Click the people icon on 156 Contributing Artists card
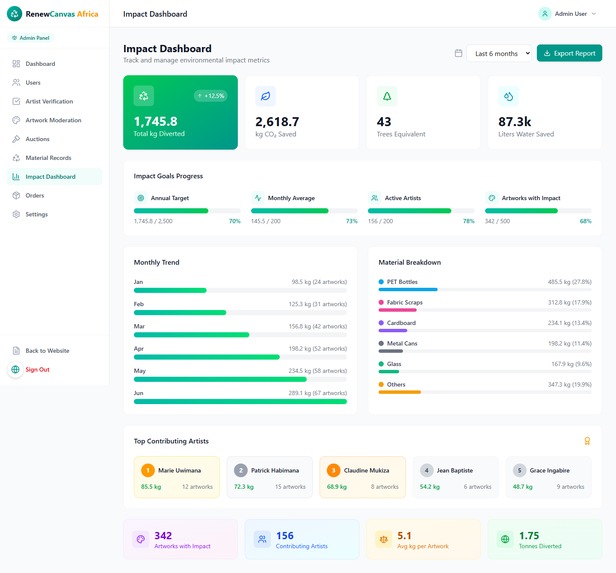This screenshot has height=573, width=616. (262, 539)
